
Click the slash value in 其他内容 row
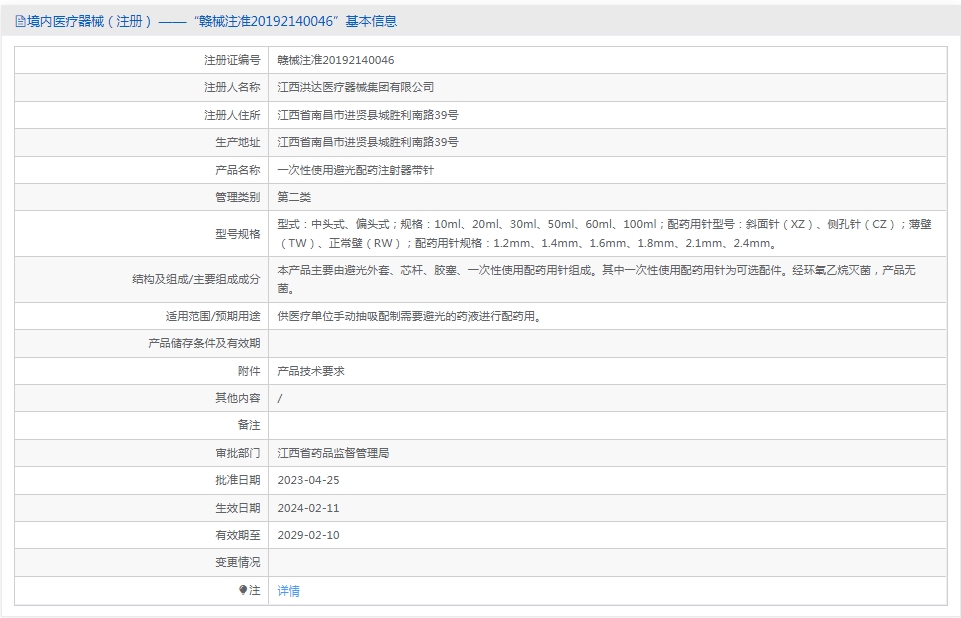point(280,399)
